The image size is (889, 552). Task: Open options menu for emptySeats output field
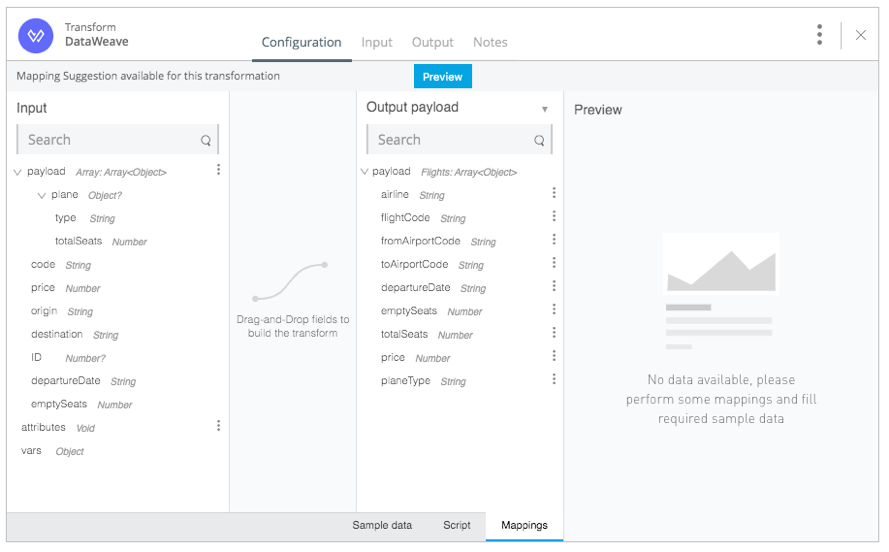(554, 309)
